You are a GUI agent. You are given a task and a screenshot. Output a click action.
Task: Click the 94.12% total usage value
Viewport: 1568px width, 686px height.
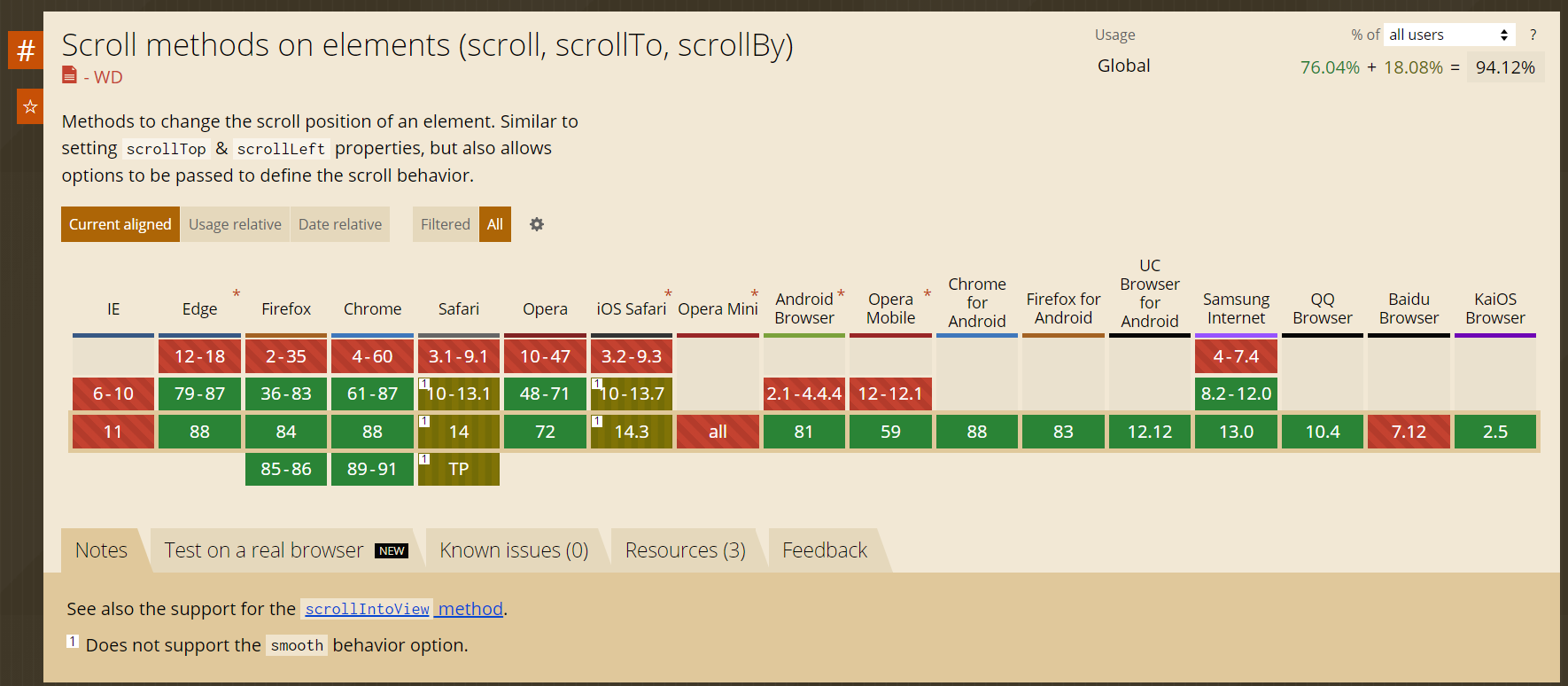click(x=1505, y=67)
